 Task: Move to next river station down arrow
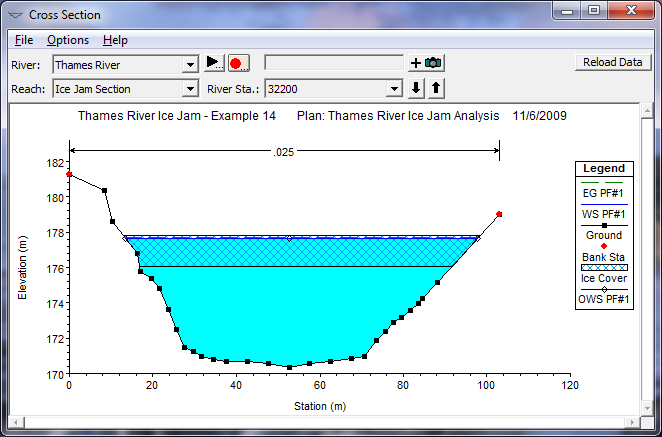point(417,89)
